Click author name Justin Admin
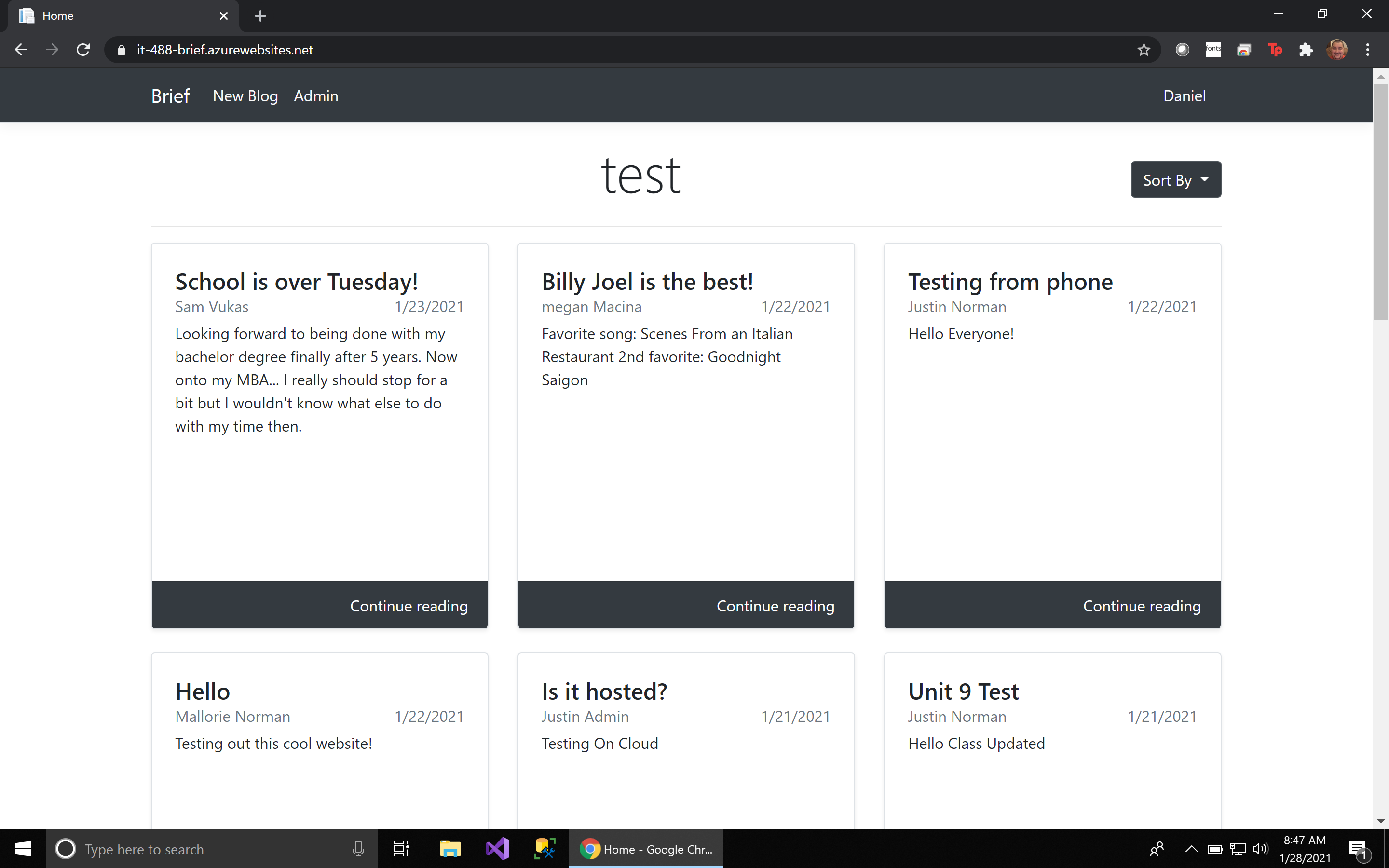The image size is (1389, 868). pyautogui.click(x=585, y=717)
